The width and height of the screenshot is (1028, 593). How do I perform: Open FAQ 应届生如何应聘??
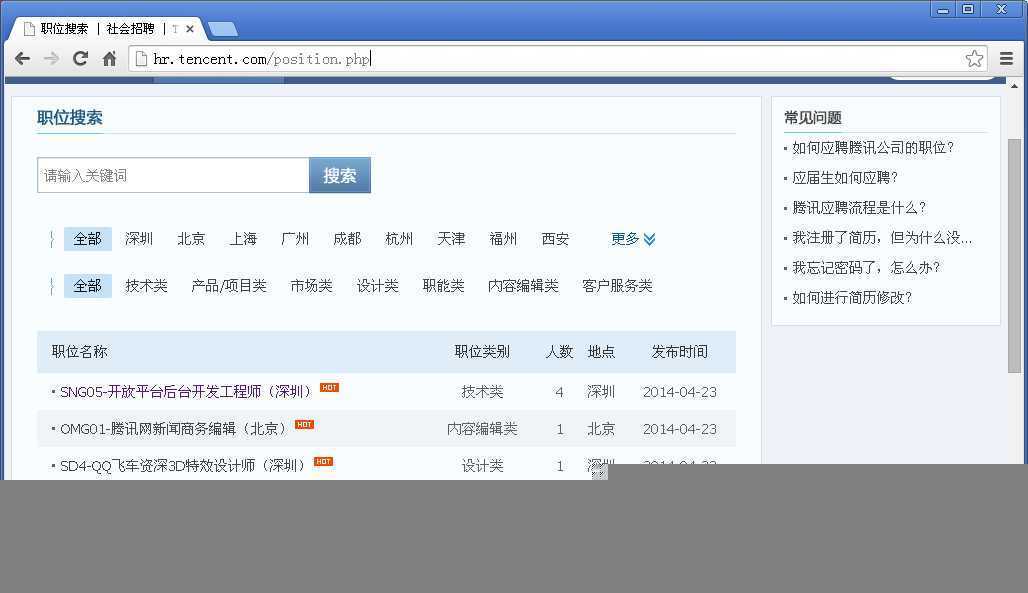point(844,178)
